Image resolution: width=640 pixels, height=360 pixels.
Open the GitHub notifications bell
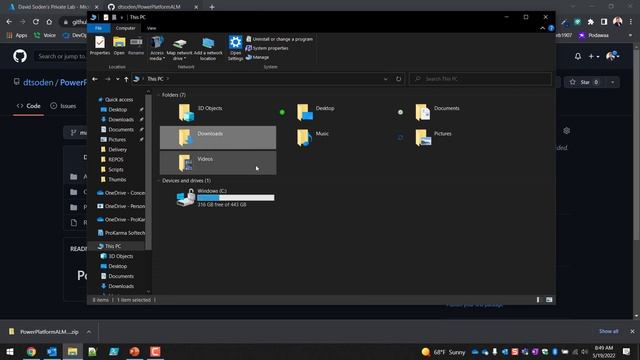578,56
